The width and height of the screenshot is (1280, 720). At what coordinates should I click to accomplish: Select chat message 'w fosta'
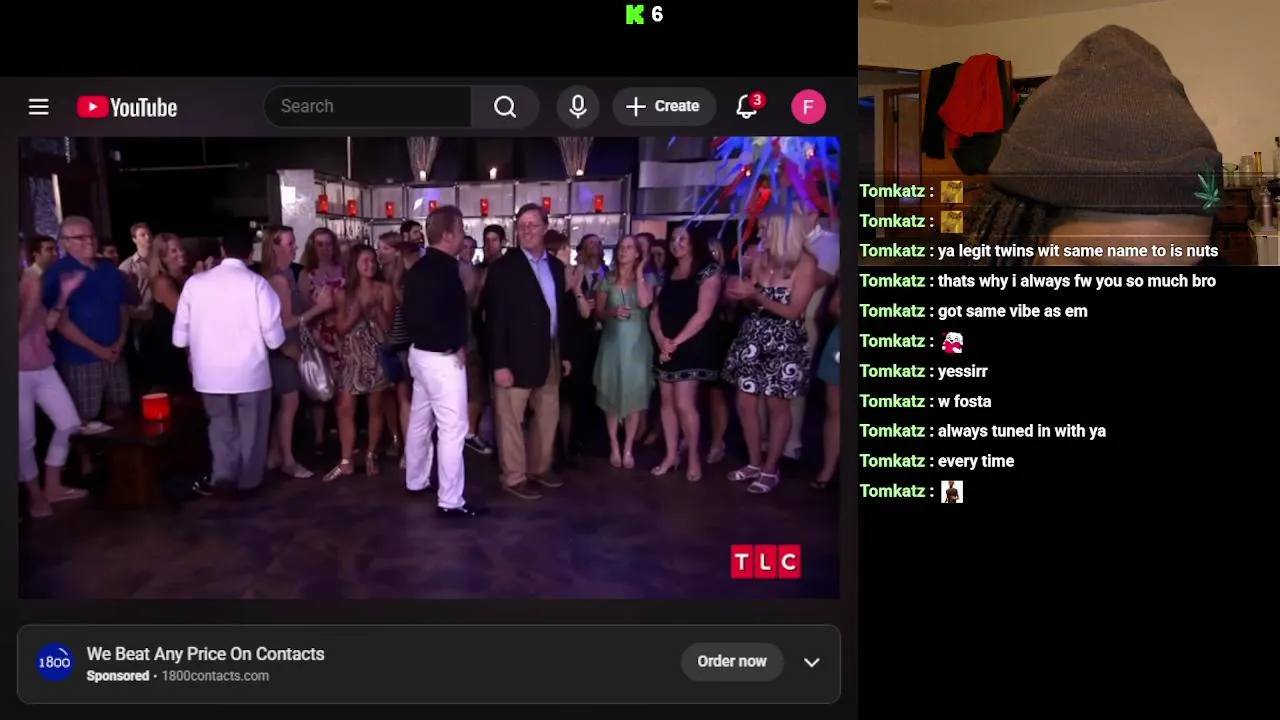tap(965, 401)
